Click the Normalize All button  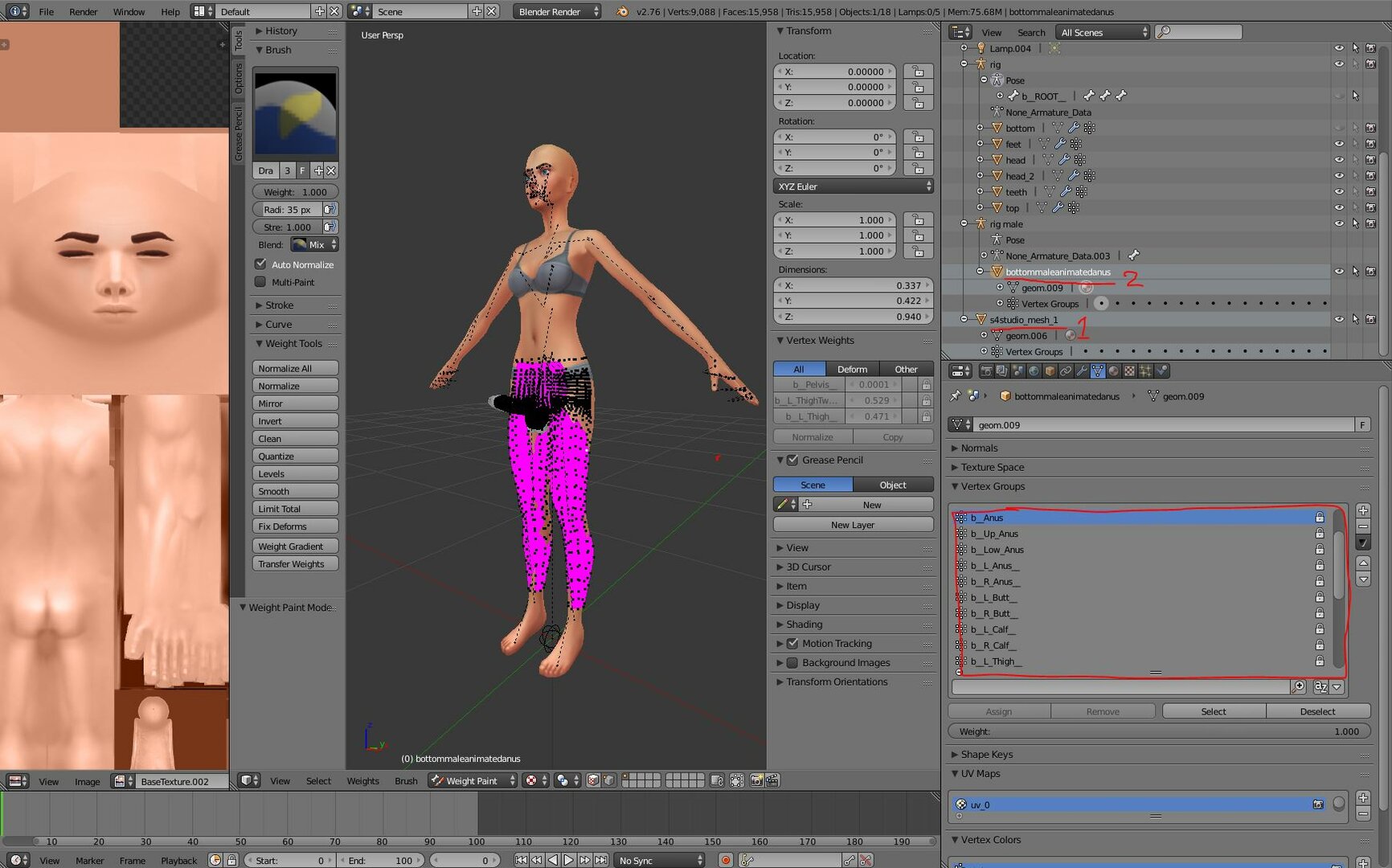tap(295, 368)
